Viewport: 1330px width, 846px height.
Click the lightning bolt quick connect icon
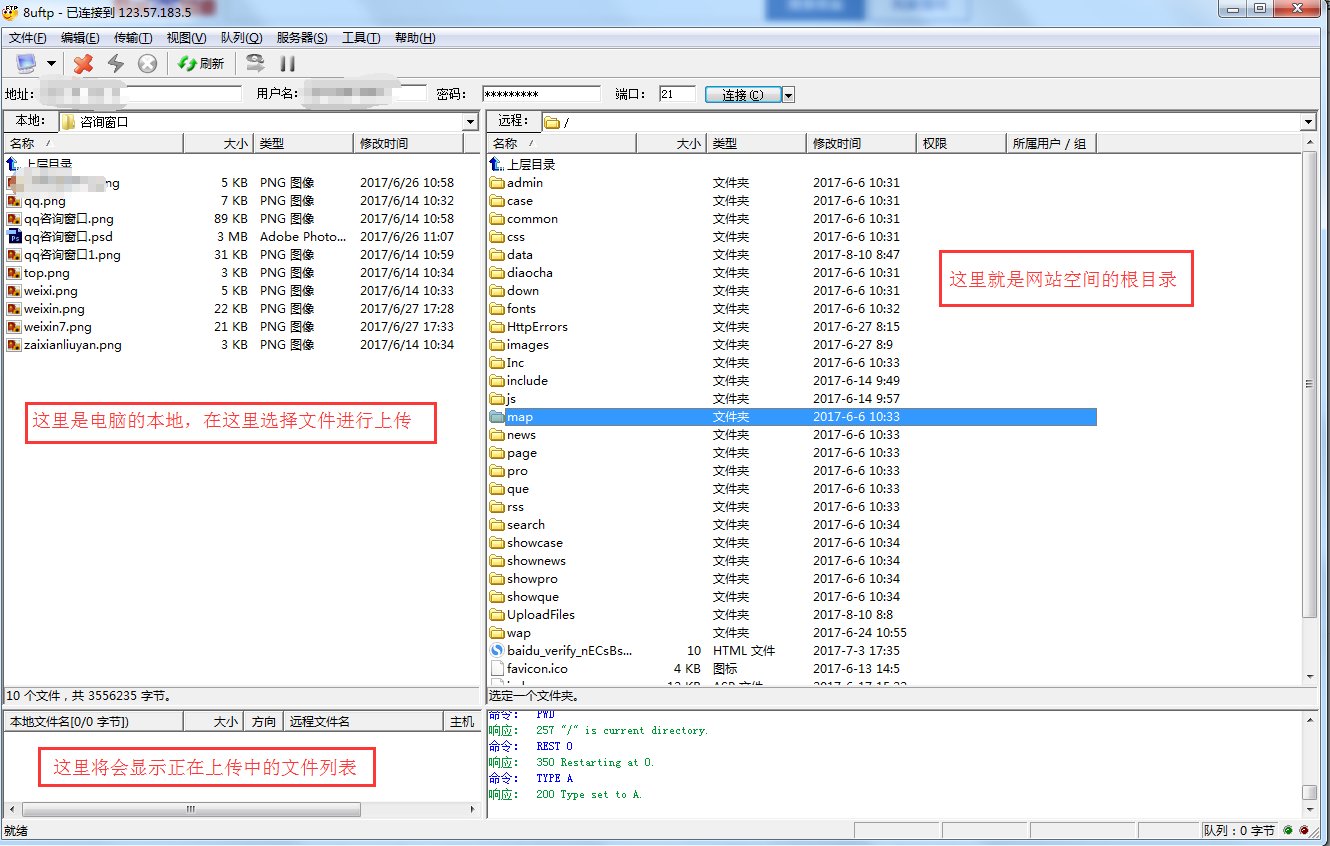(x=116, y=64)
